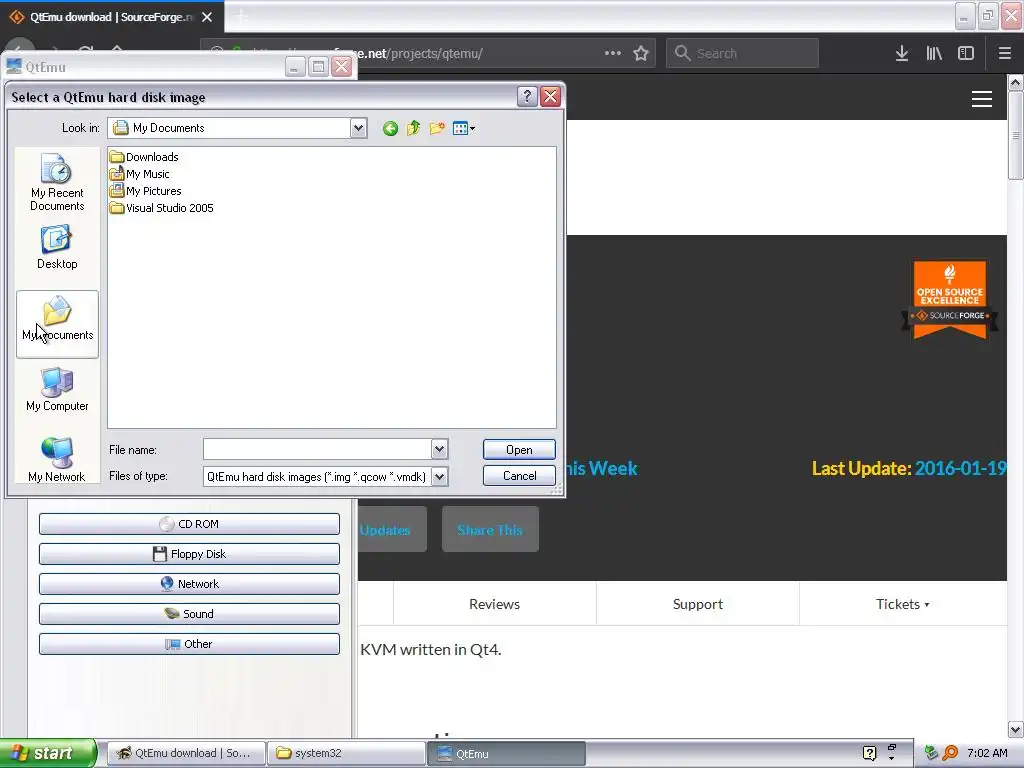Click the Cancel button in dialog
This screenshot has width=1024, height=768.
[x=519, y=475]
